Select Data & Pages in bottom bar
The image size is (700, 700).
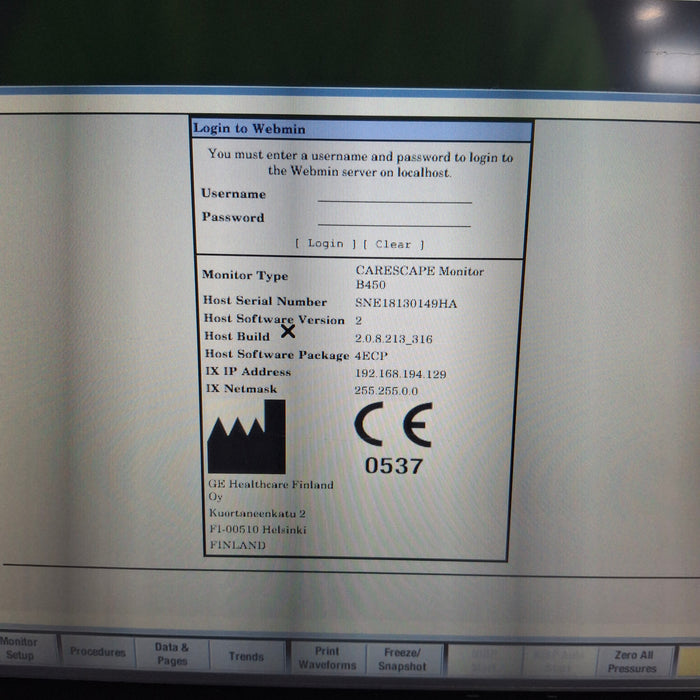click(171, 654)
